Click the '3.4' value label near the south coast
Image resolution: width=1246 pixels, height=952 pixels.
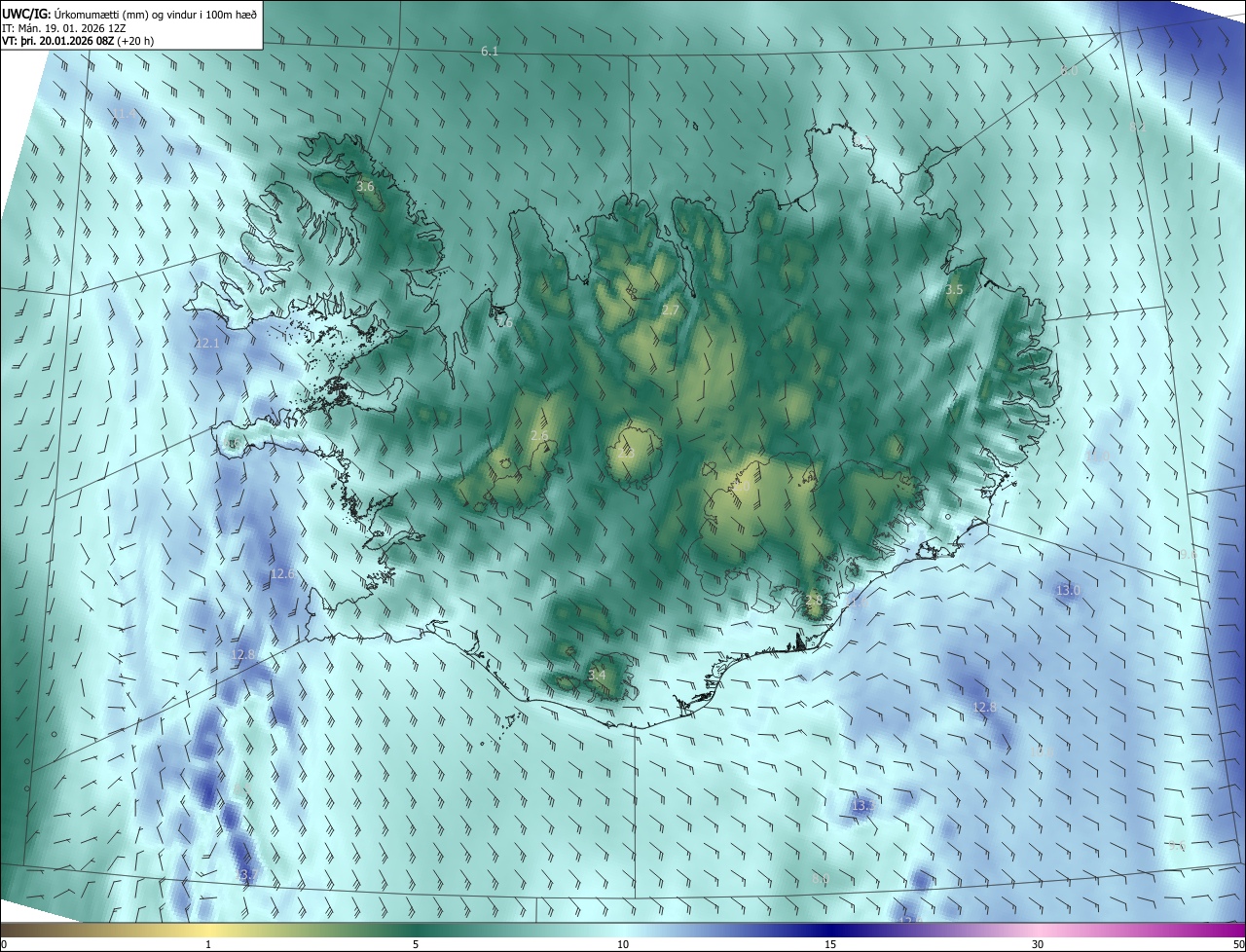tap(597, 675)
